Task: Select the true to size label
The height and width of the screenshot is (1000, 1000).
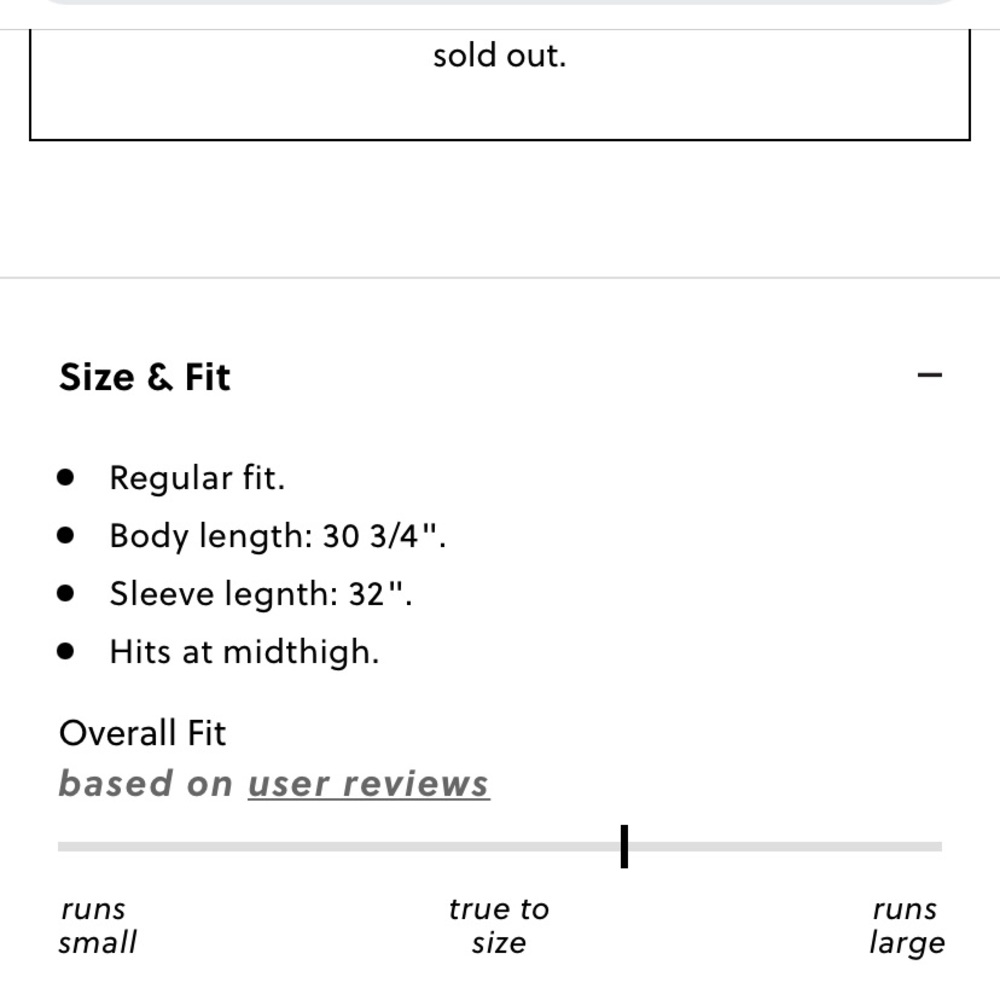Action: (x=499, y=925)
